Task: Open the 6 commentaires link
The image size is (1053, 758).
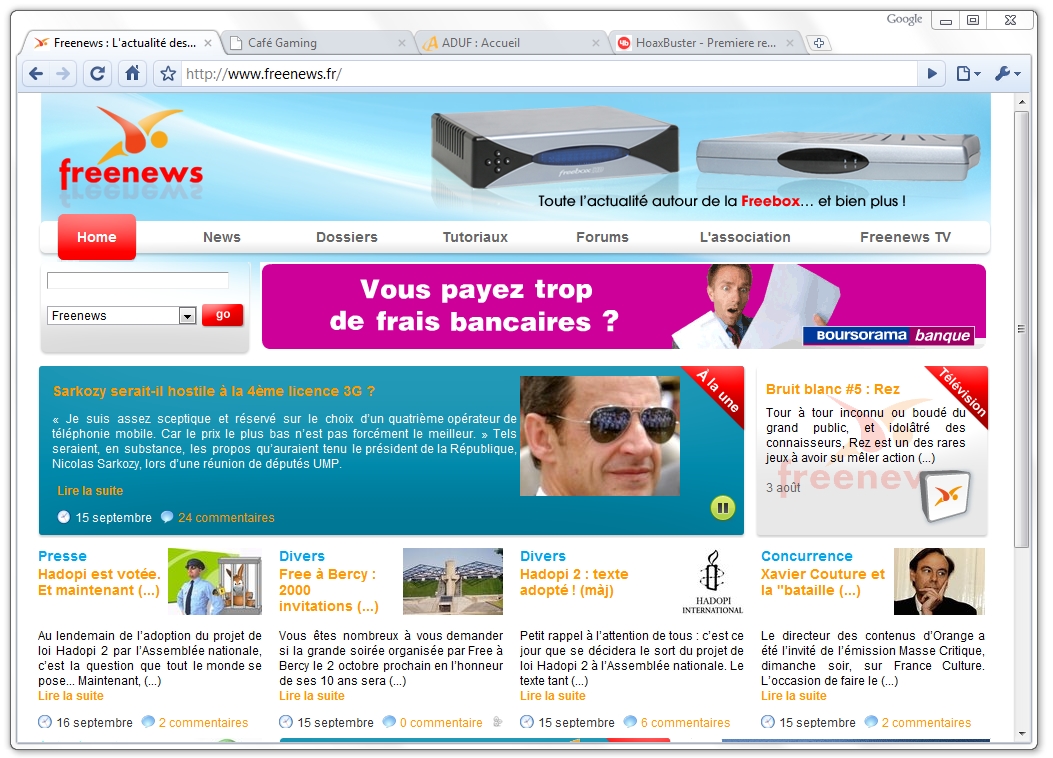Action: 686,722
